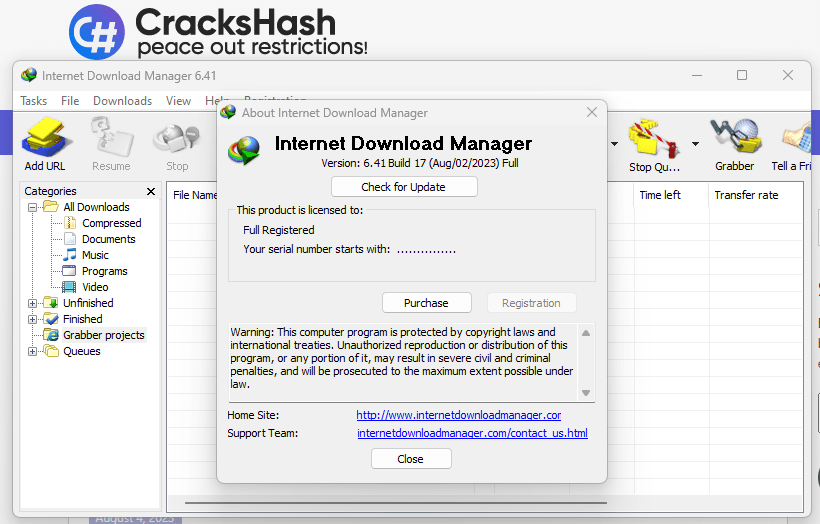Image resolution: width=820 pixels, height=524 pixels.
Task: Select the Video category
Action: click(x=95, y=287)
